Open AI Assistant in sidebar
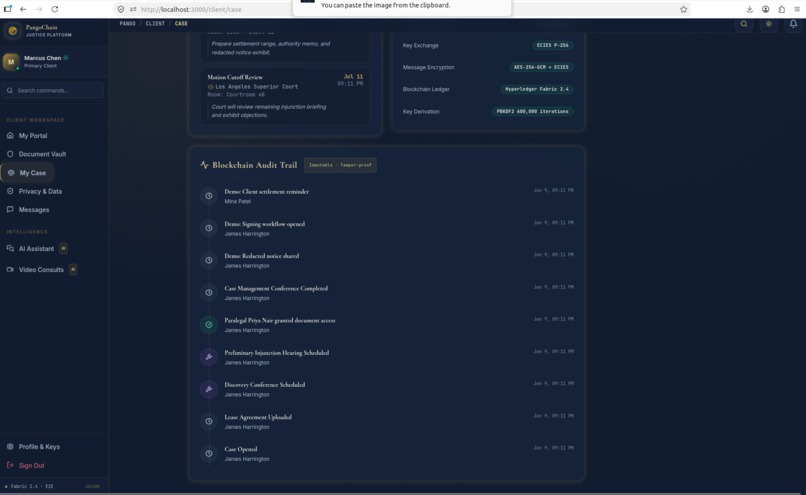The height and width of the screenshot is (495, 806). (37, 249)
